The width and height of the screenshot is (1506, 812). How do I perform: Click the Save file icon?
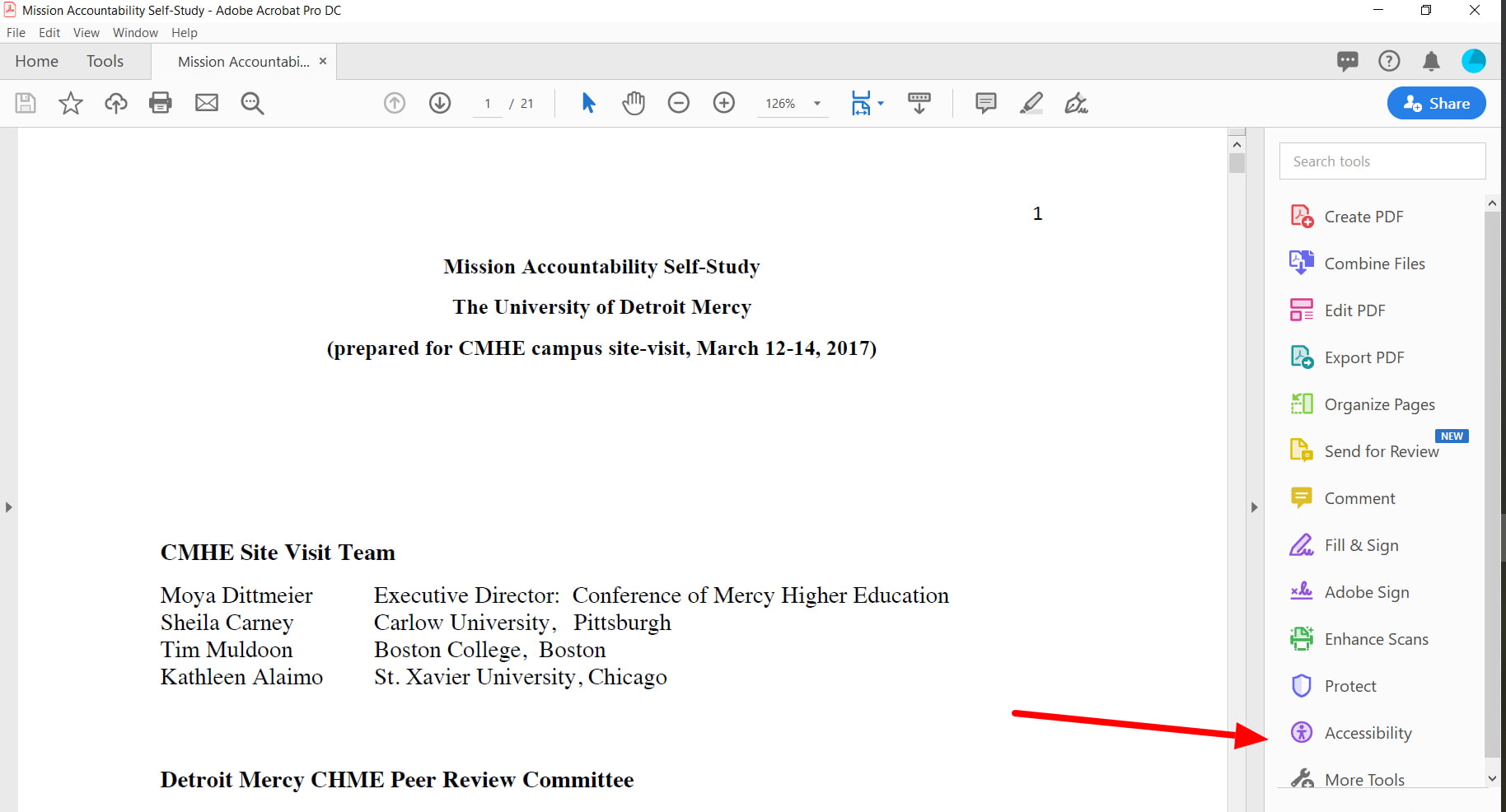(26, 103)
